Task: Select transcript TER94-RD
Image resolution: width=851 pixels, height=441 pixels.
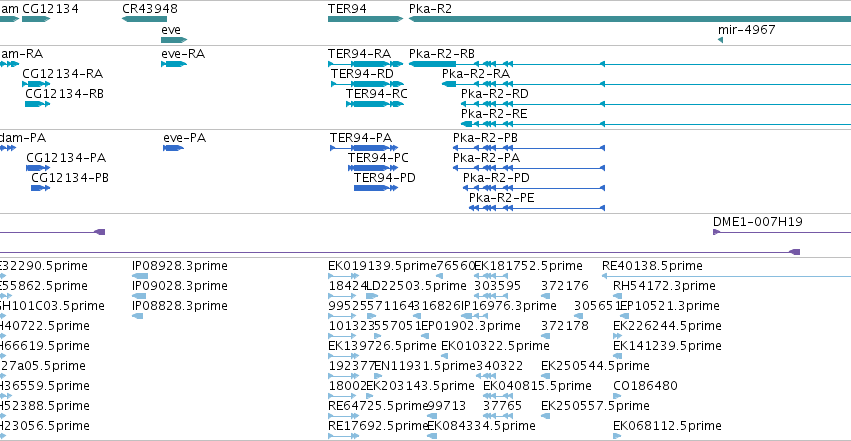Action: click(367, 84)
